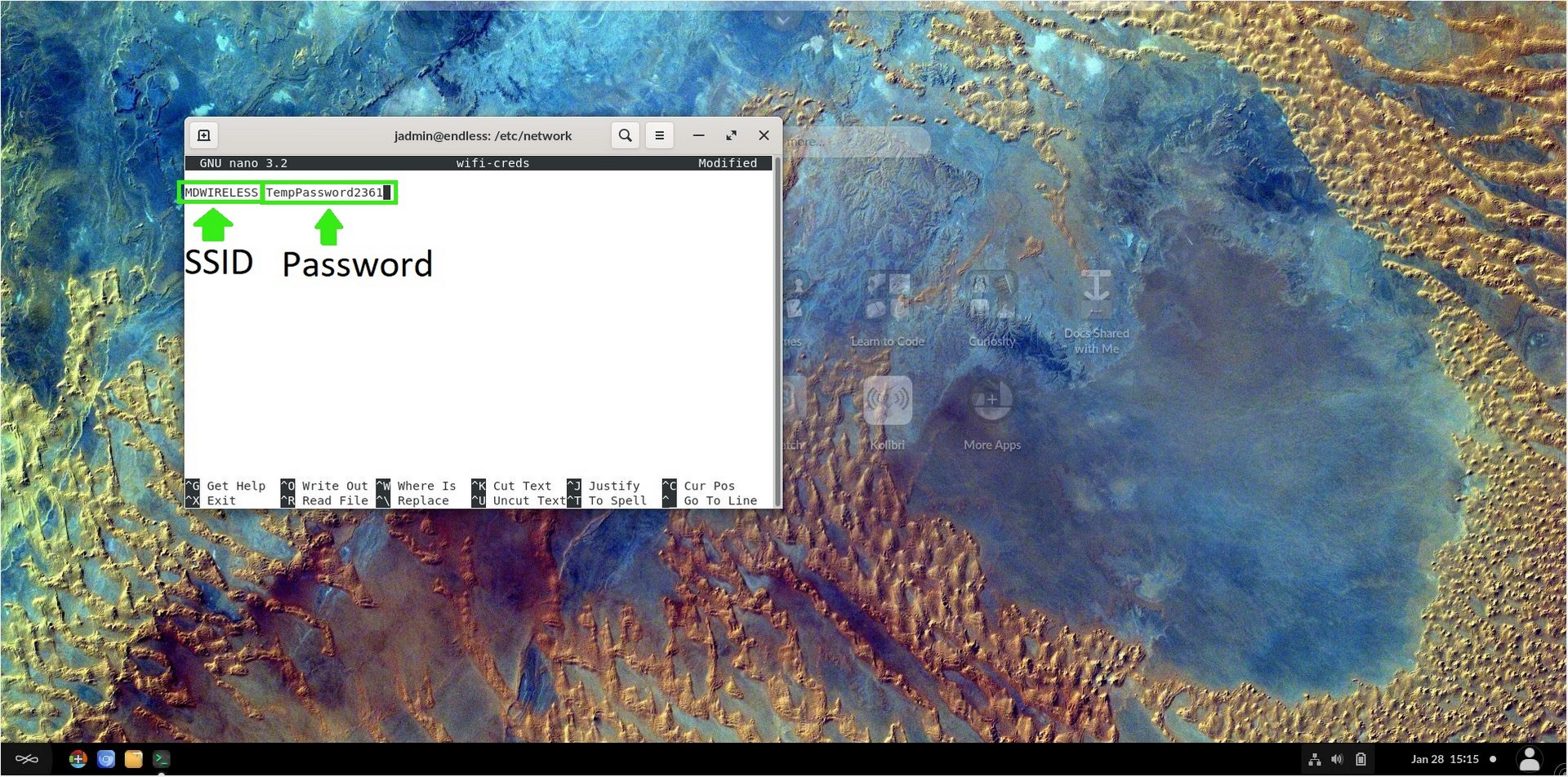
Task: Launch the Chromium browser from taskbar
Action: pos(106,759)
